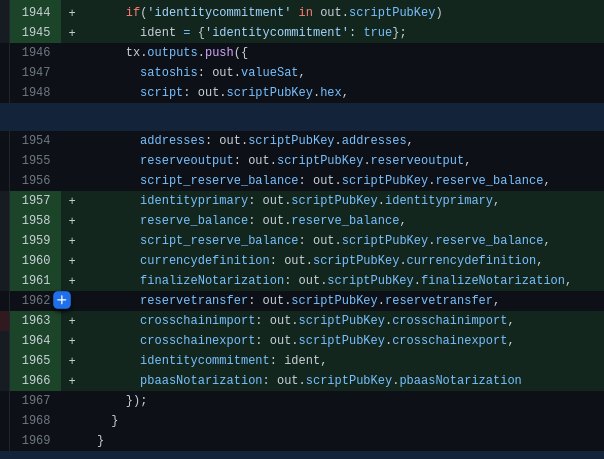Click the crosschainexport property code
Viewport: 604px width, 459px height.
327,340
